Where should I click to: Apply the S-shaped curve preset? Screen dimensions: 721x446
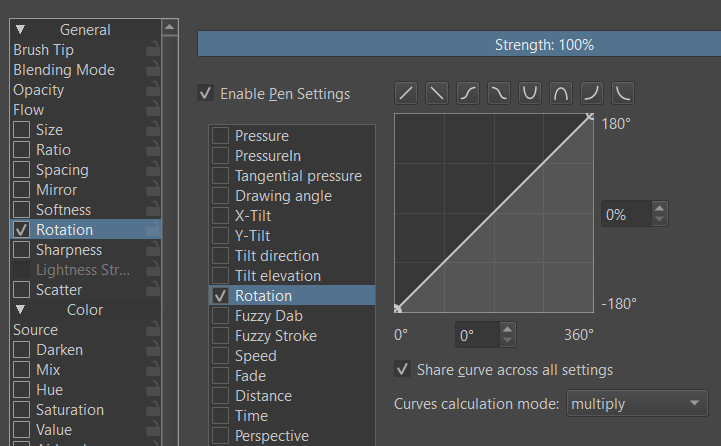(x=469, y=93)
